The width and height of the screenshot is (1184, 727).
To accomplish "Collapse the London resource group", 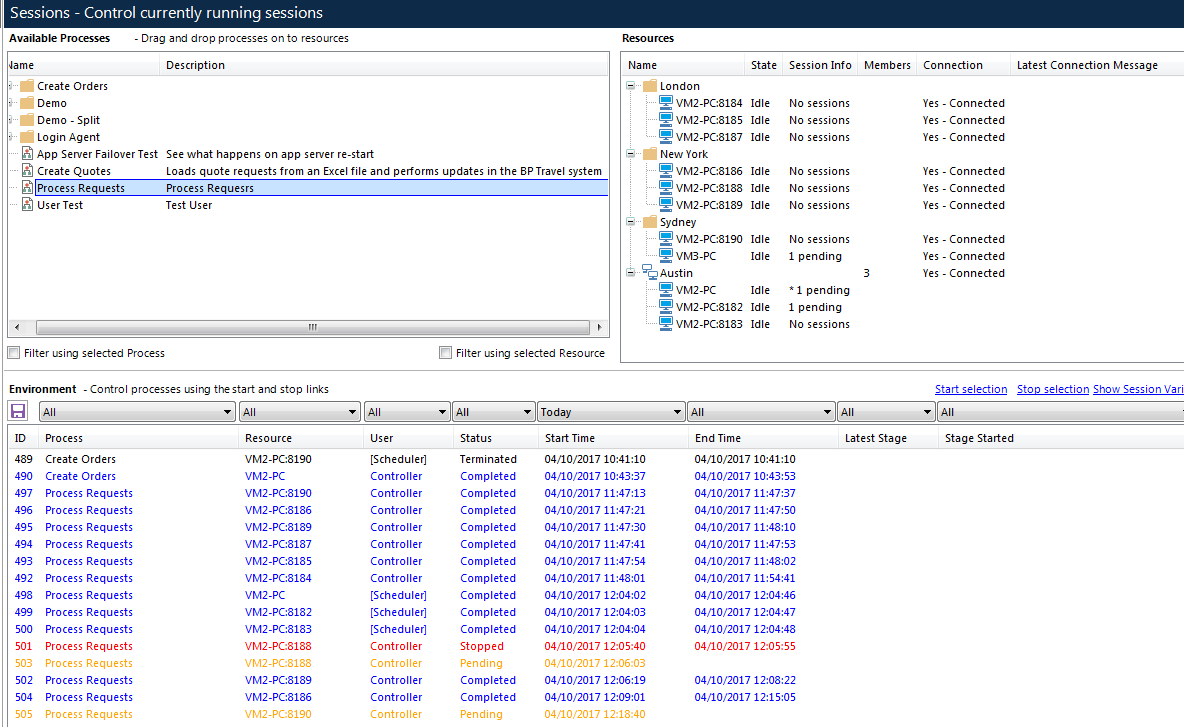I will (631, 86).
